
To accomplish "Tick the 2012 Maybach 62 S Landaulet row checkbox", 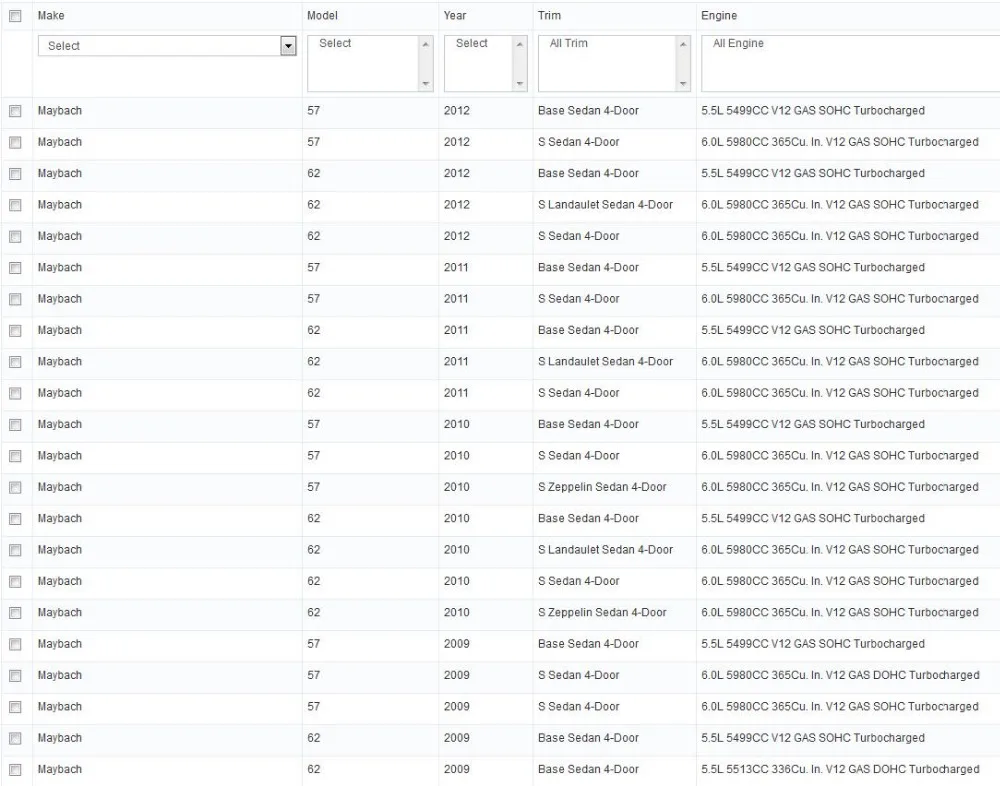I will (15, 205).
